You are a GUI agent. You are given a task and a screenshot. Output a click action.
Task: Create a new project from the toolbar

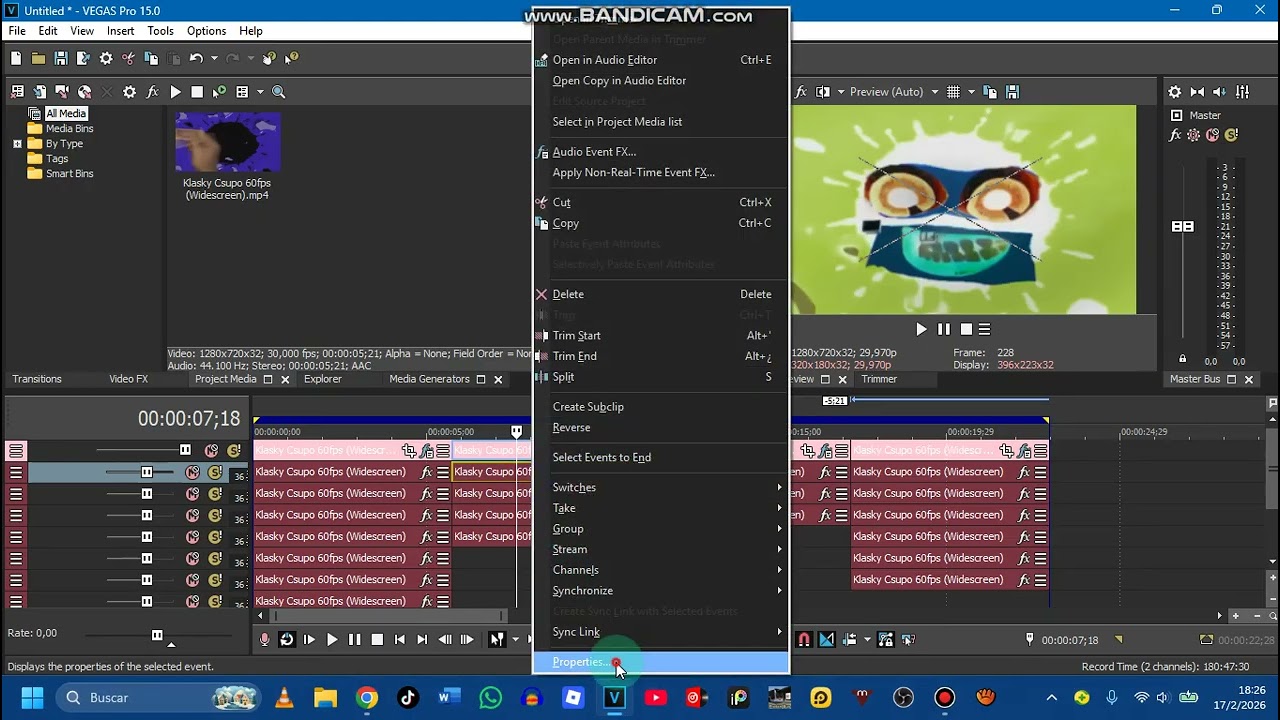[x=16, y=59]
